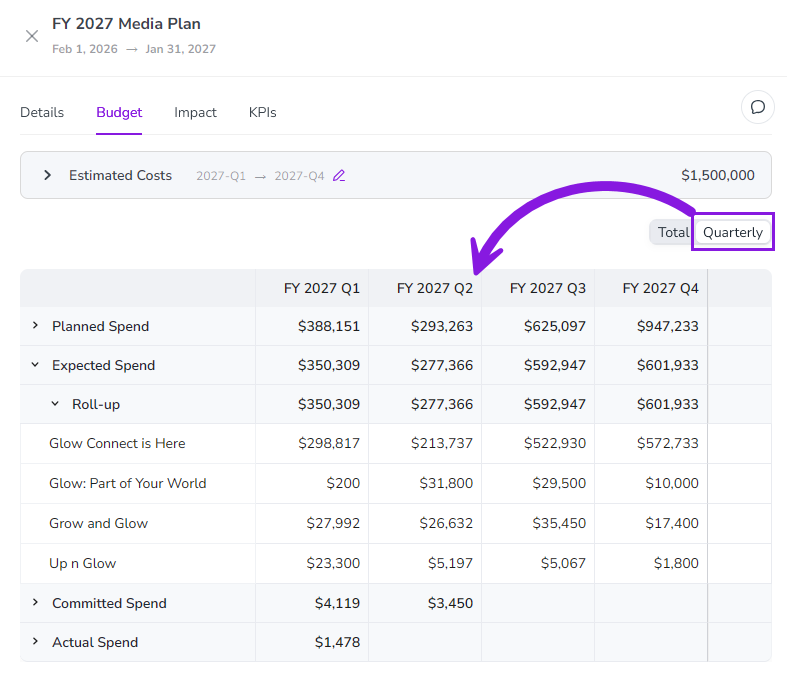
Task: Click Planned Spend Q2 value $293,263
Action: coord(442,327)
